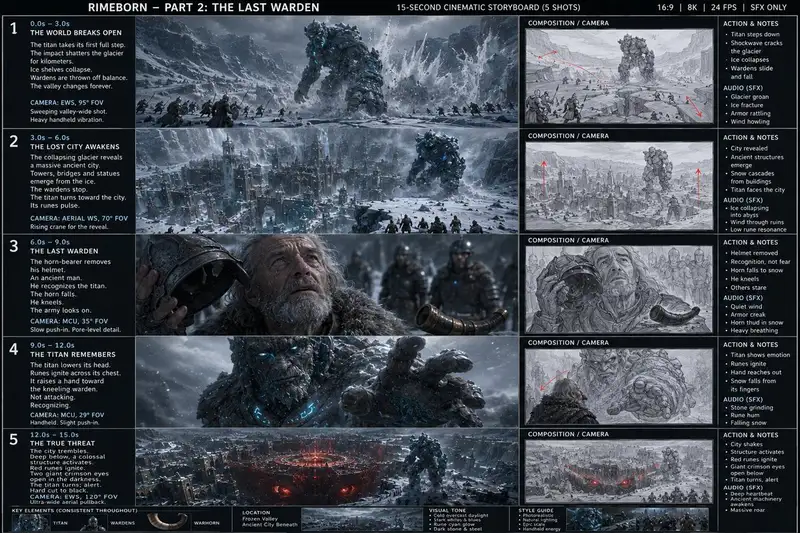The height and width of the screenshot is (533, 800).
Task: Click the '15-SECOND CINEMATIC STORYBOARD (5 SHOTS)' subtitle
Action: [x=488, y=8]
